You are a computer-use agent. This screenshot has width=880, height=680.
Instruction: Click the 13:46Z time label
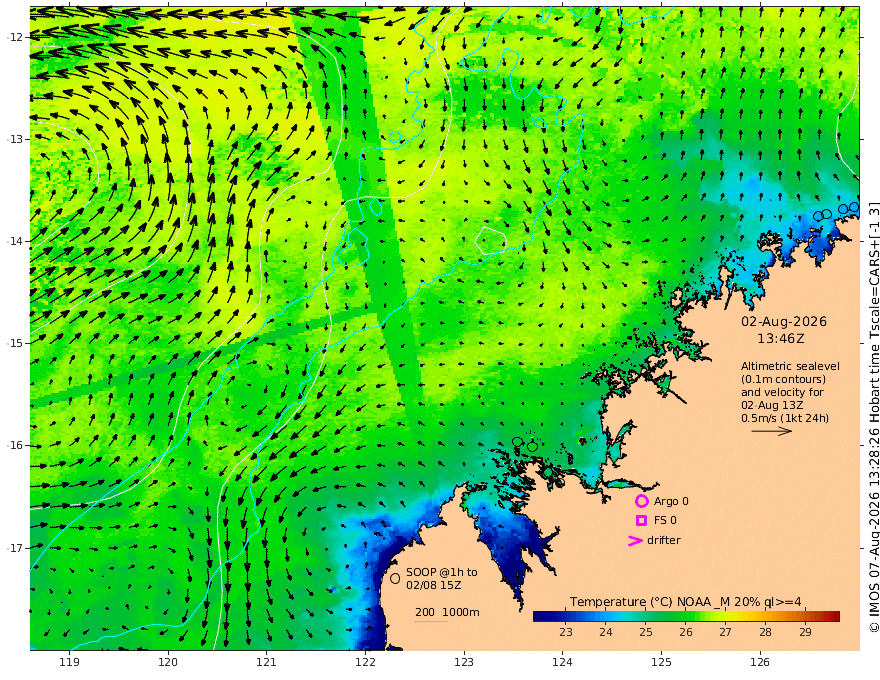point(781,339)
